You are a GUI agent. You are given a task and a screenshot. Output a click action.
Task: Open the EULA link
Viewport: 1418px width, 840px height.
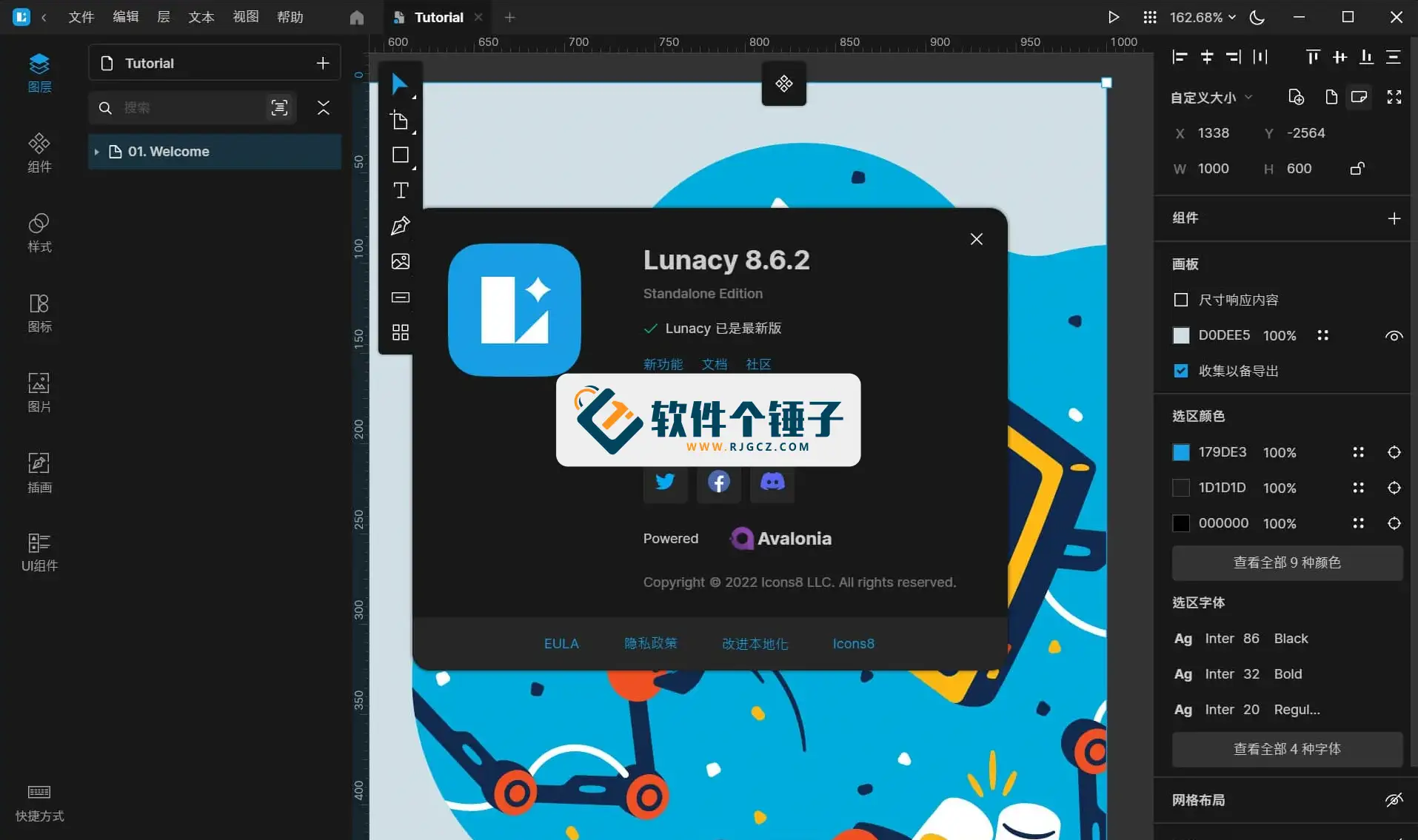pyautogui.click(x=561, y=644)
